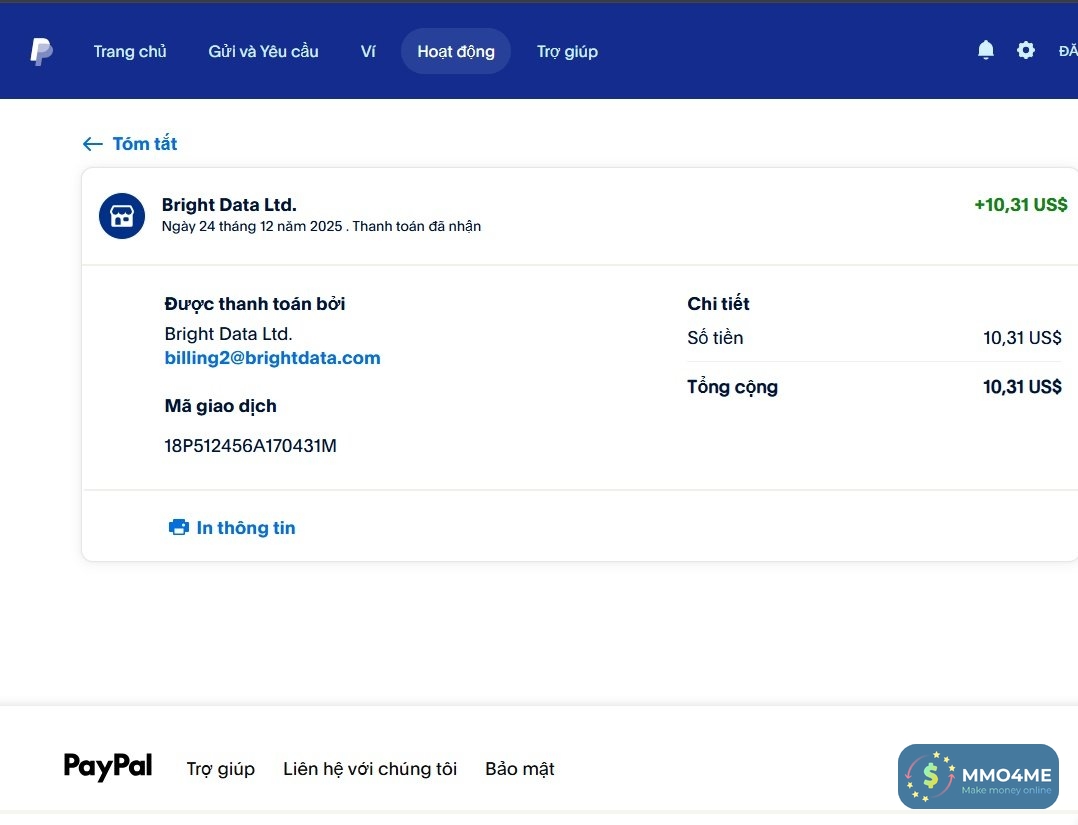Viewport: 1078px width, 825px height.
Task: Click the 10,31 US$ value beside Số tiền
Action: click(1022, 338)
